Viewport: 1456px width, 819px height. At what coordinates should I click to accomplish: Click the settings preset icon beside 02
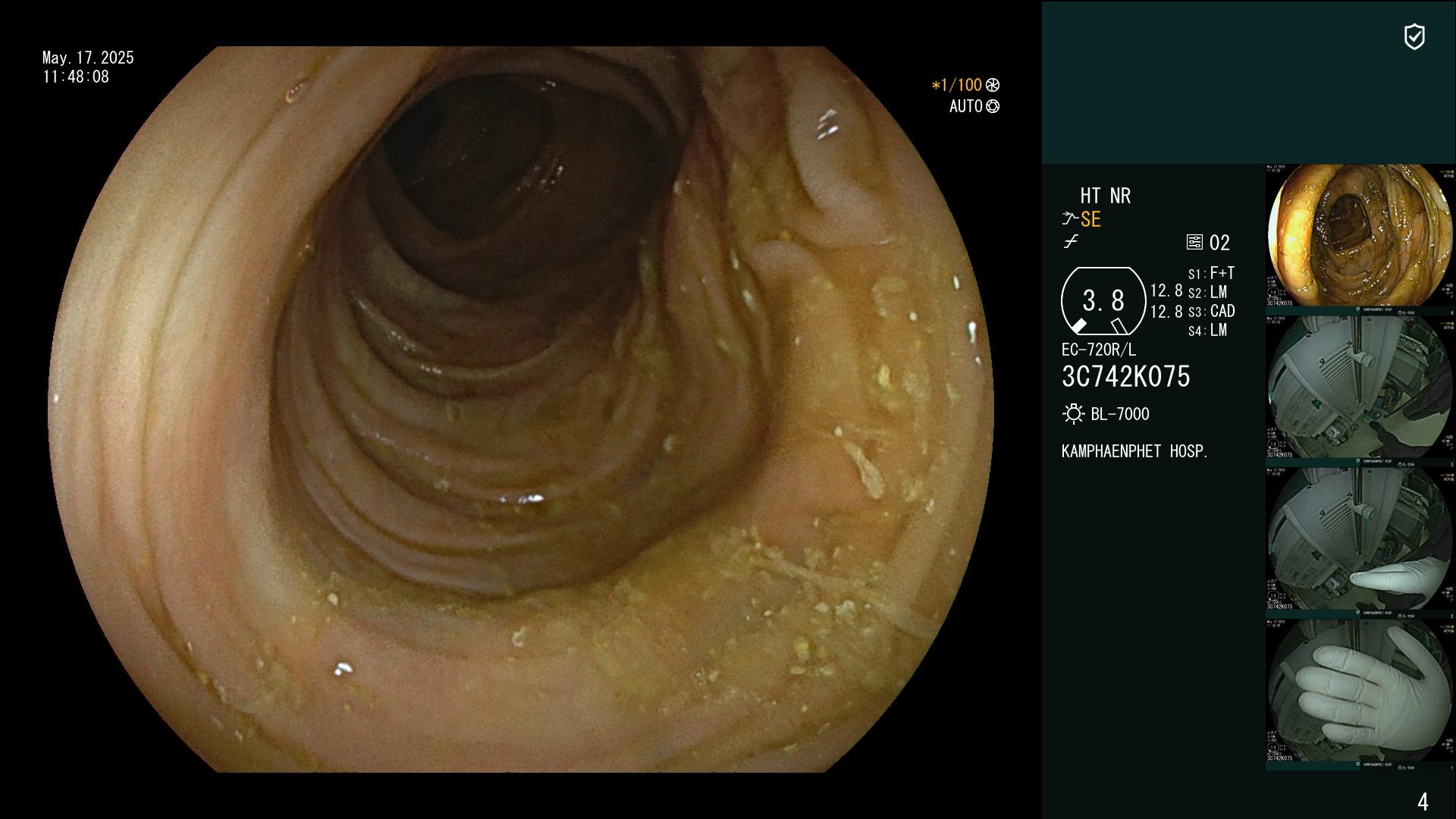click(x=1194, y=242)
